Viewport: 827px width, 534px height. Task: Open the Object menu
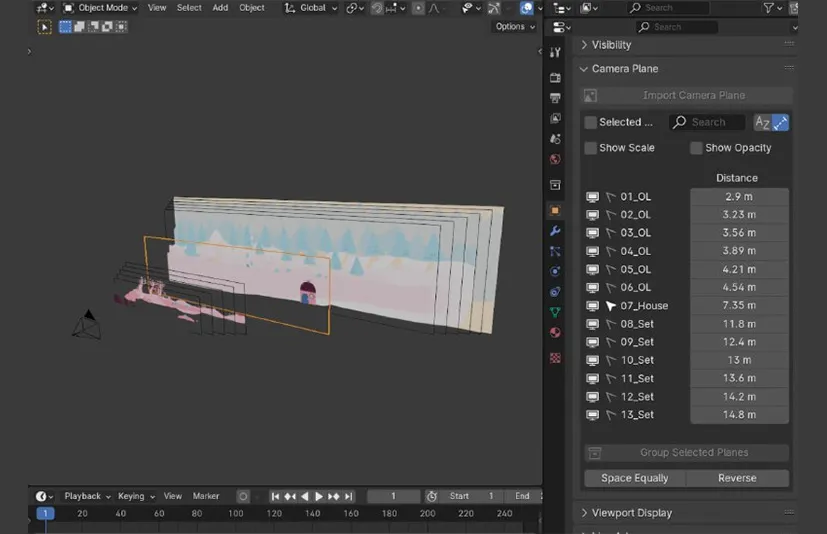[x=252, y=8]
